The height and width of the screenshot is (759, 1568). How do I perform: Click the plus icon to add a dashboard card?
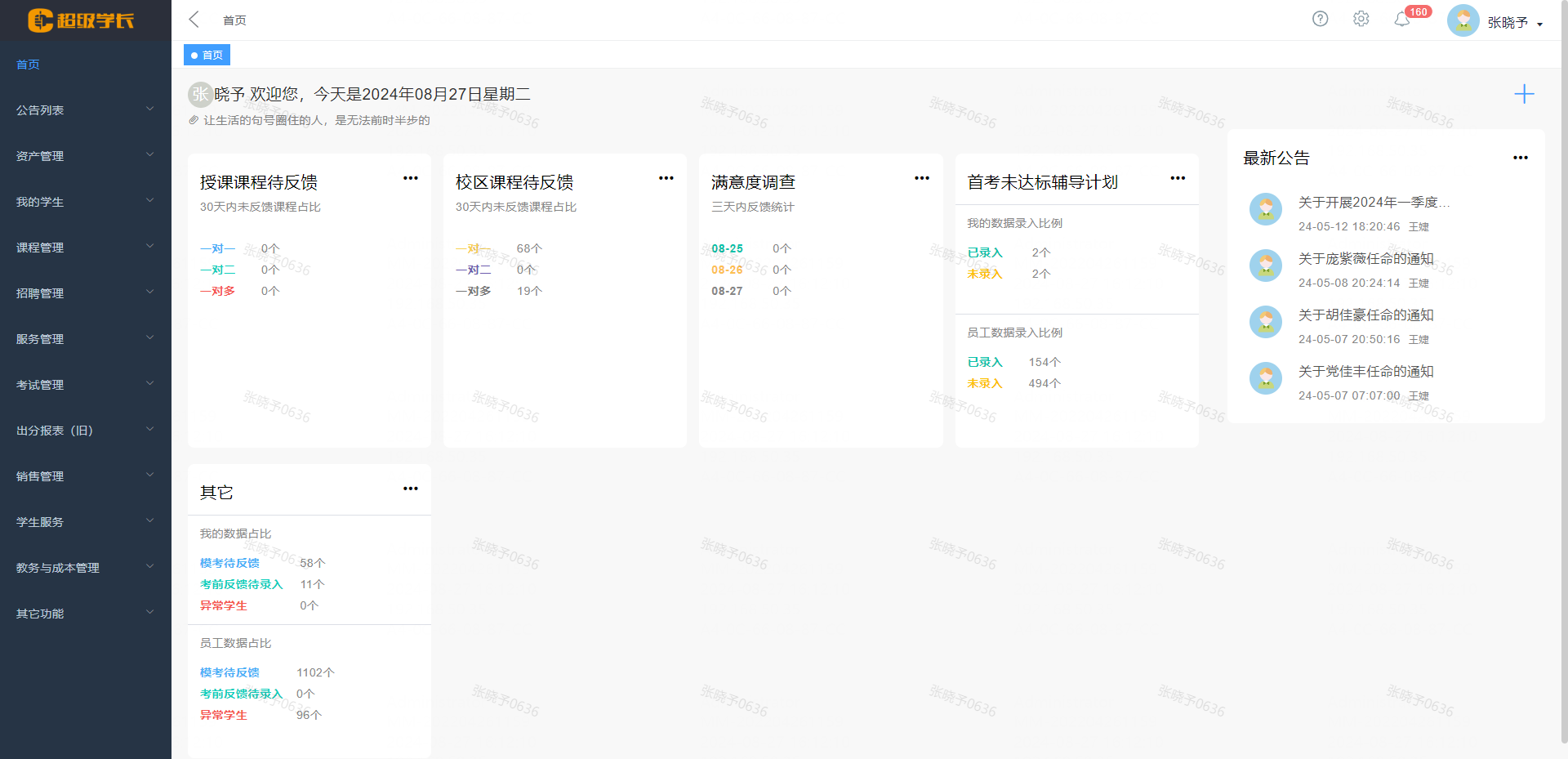[x=1524, y=94]
